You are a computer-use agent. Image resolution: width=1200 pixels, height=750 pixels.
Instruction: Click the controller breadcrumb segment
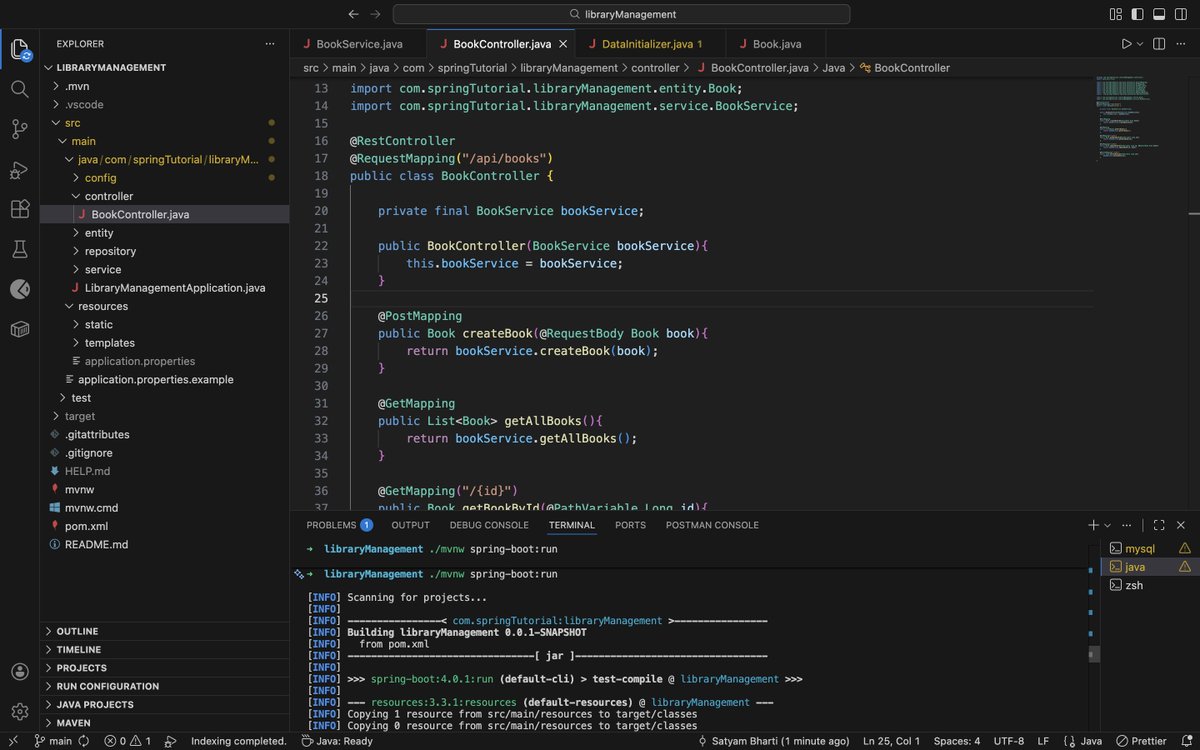pyautogui.click(x=655, y=68)
